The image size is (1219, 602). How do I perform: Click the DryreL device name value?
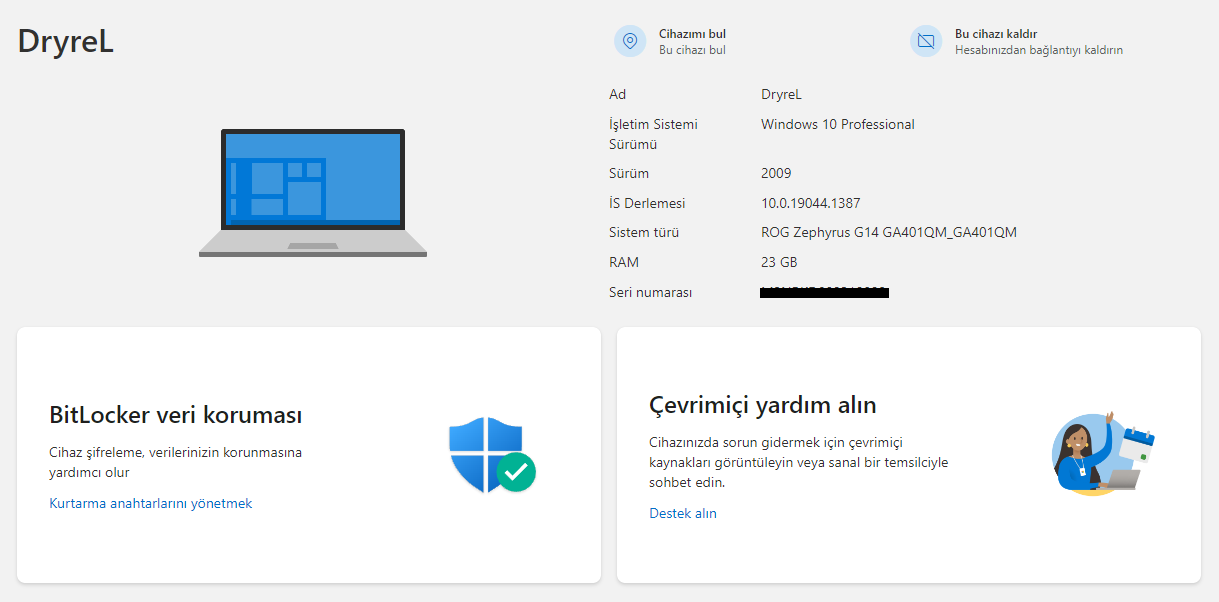tap(781, 94)
